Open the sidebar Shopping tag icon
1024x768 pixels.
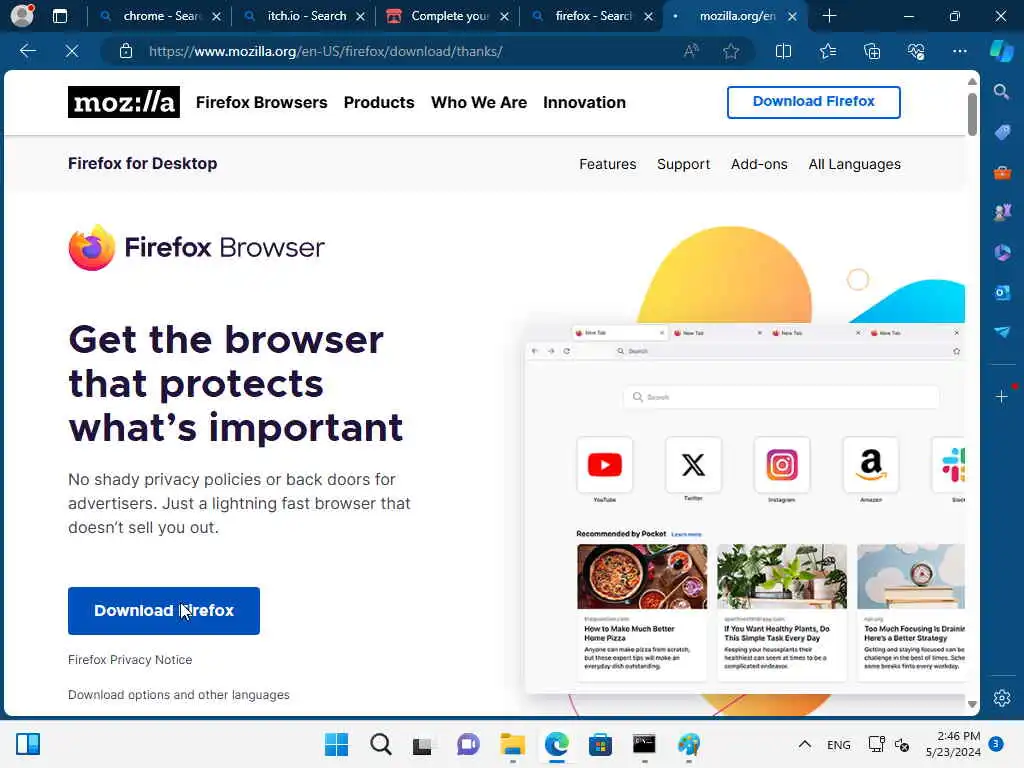1002,133
